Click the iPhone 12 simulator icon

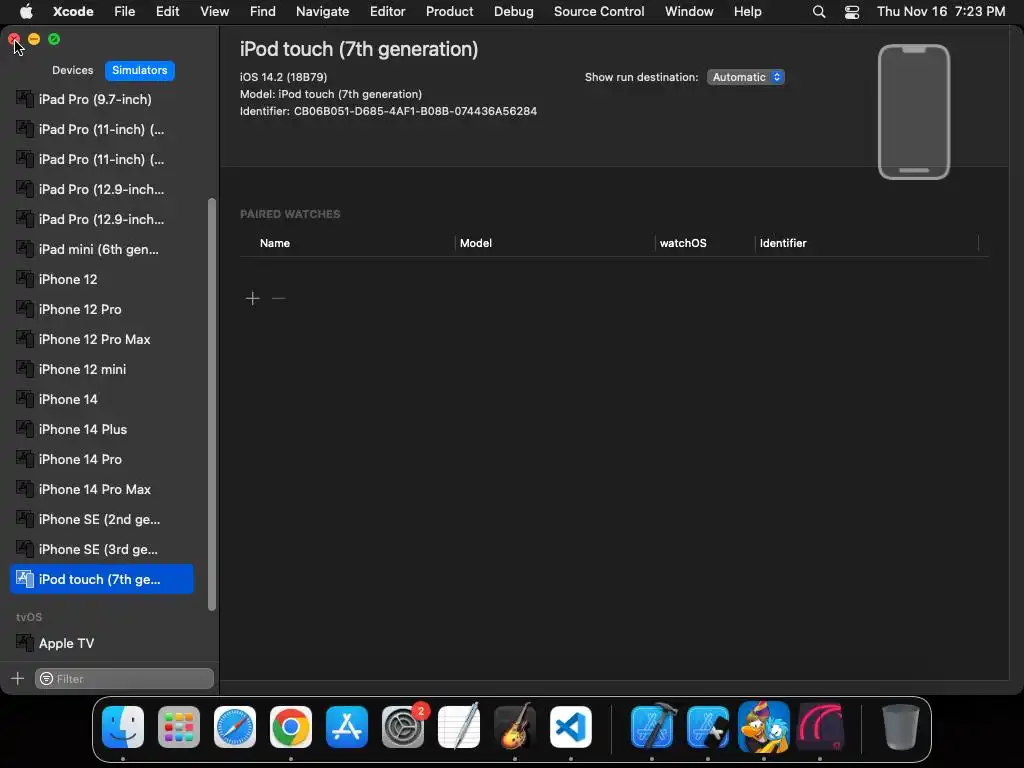click(x=24, y=279)
